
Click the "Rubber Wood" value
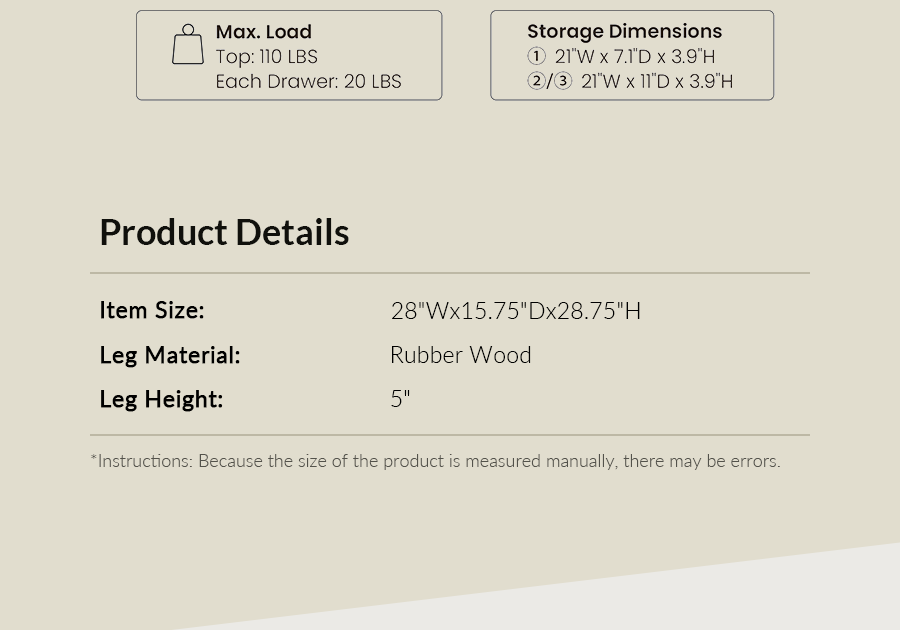pyautogui.click(x=461, y=355)
